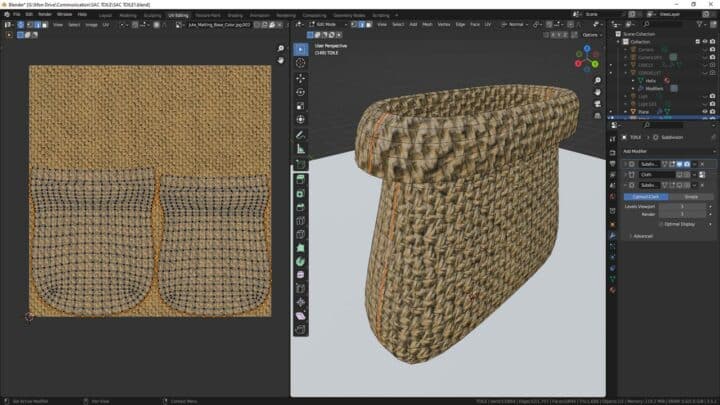
Task: Click the zoom magnifier in the UV editor
Action: tap(281, 48)
